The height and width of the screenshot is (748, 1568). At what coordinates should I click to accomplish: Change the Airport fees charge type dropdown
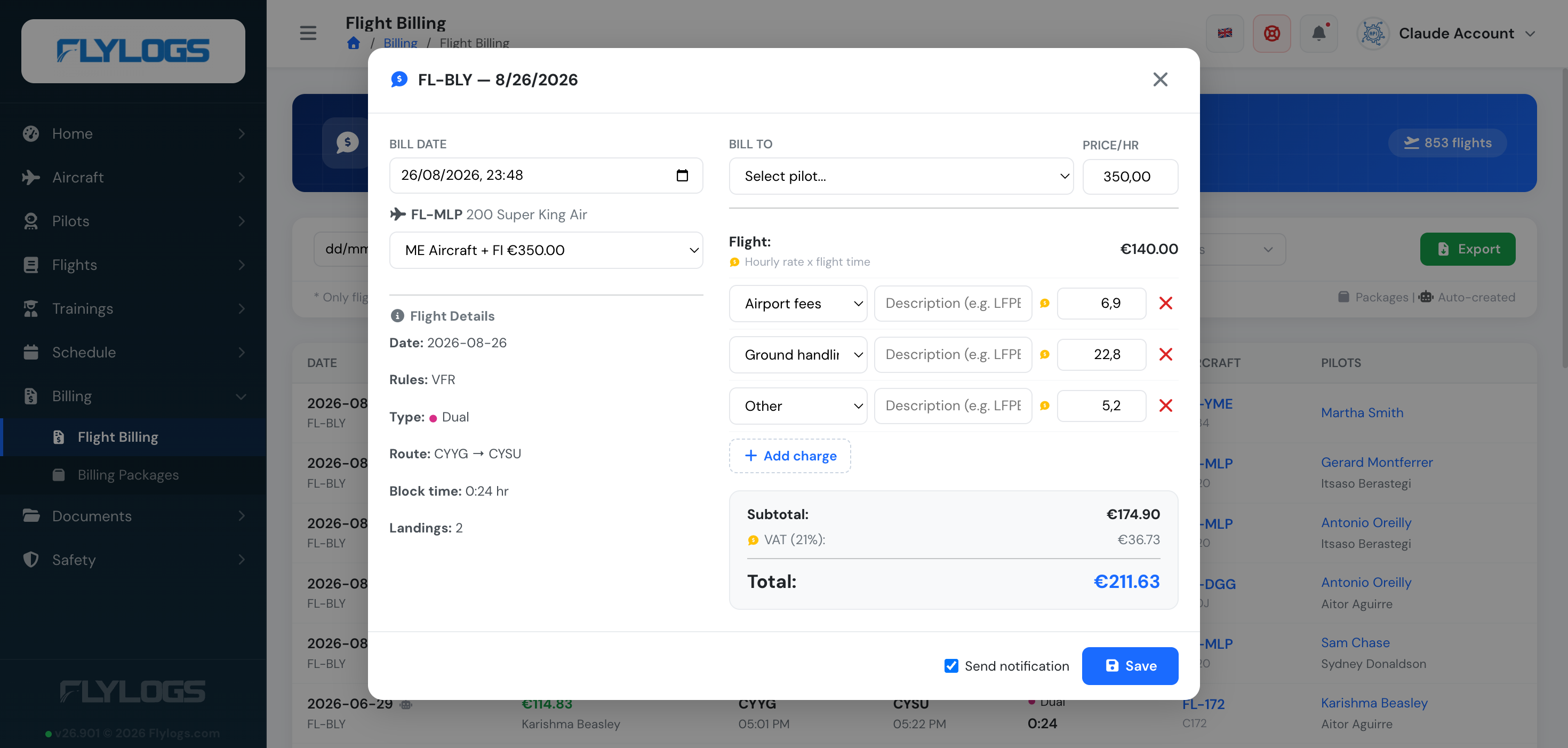[798, 304]
